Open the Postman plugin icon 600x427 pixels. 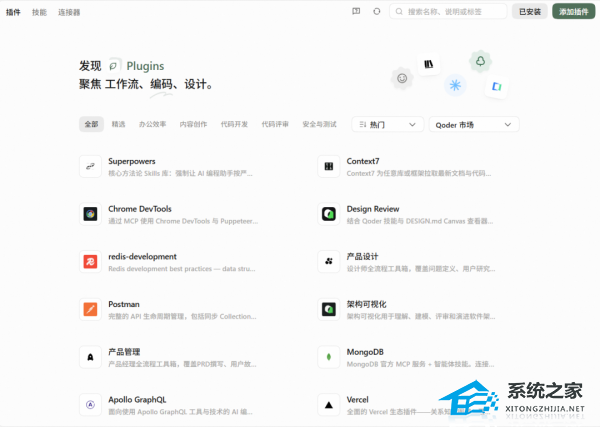[90, 309]
